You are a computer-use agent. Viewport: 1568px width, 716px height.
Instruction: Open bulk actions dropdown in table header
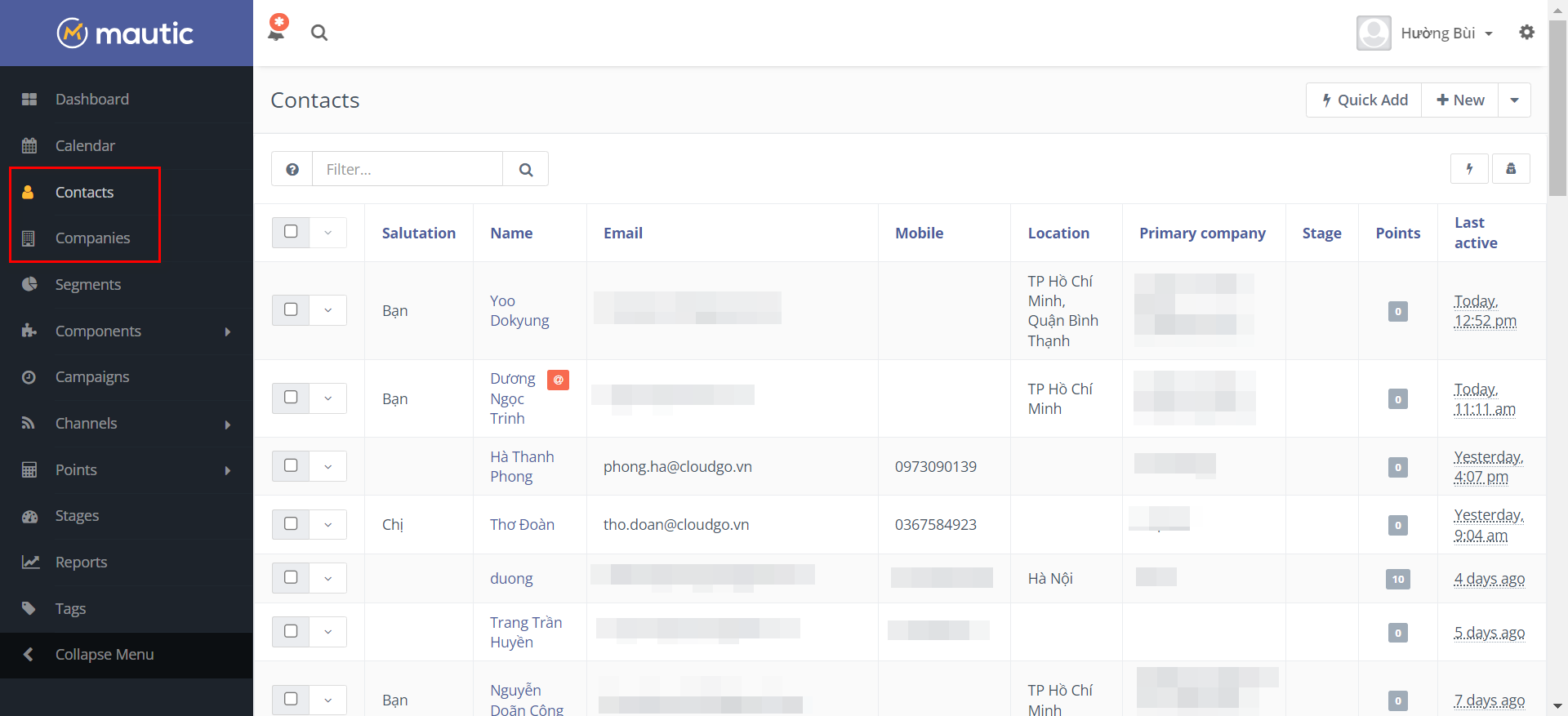point(328,233)
